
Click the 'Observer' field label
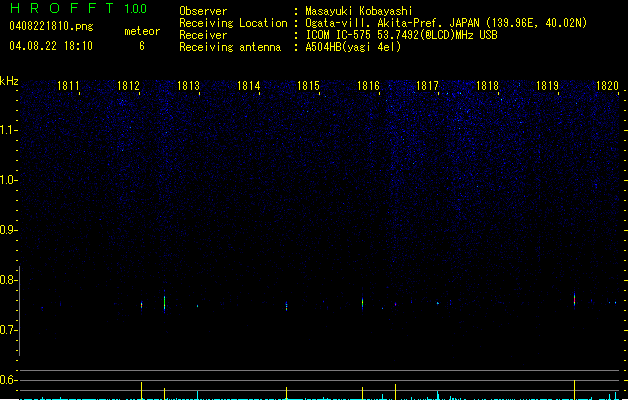pos(203,11)
